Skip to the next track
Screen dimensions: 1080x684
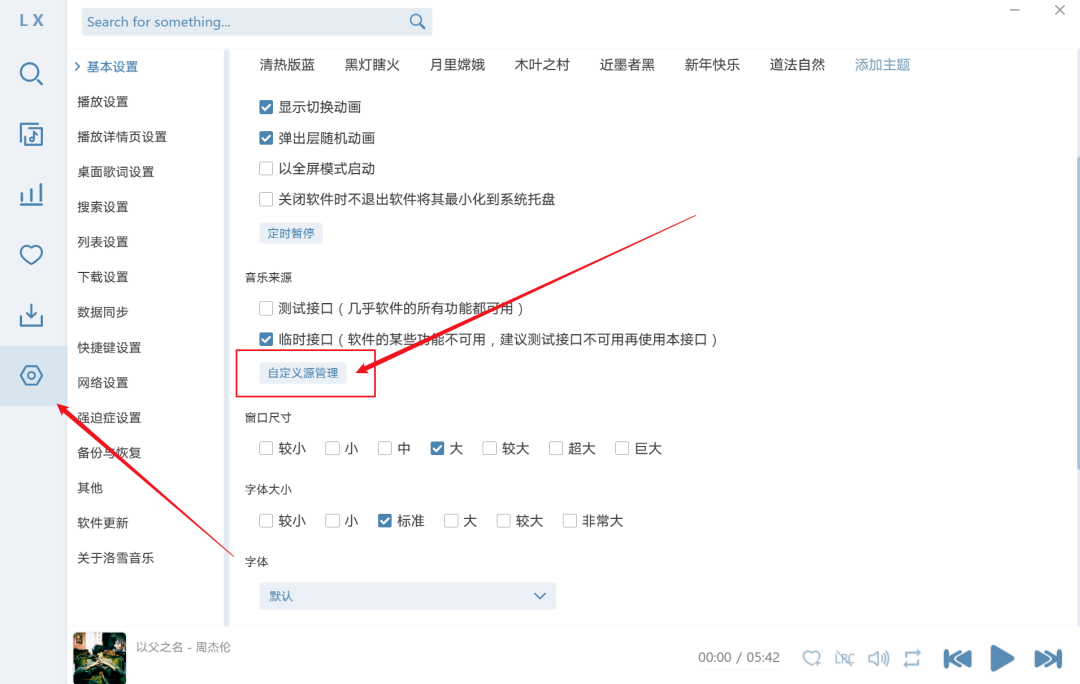click(1047, 658)
